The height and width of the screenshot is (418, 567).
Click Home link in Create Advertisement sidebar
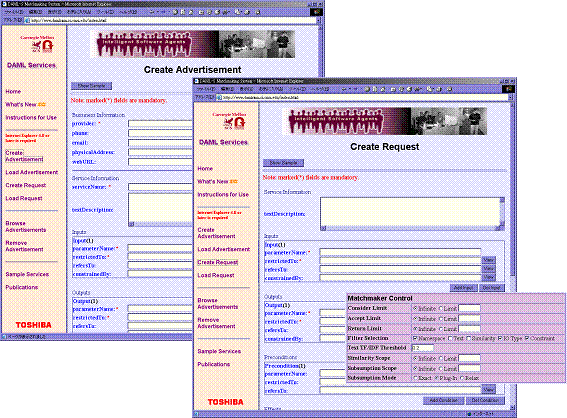(13, 91)
